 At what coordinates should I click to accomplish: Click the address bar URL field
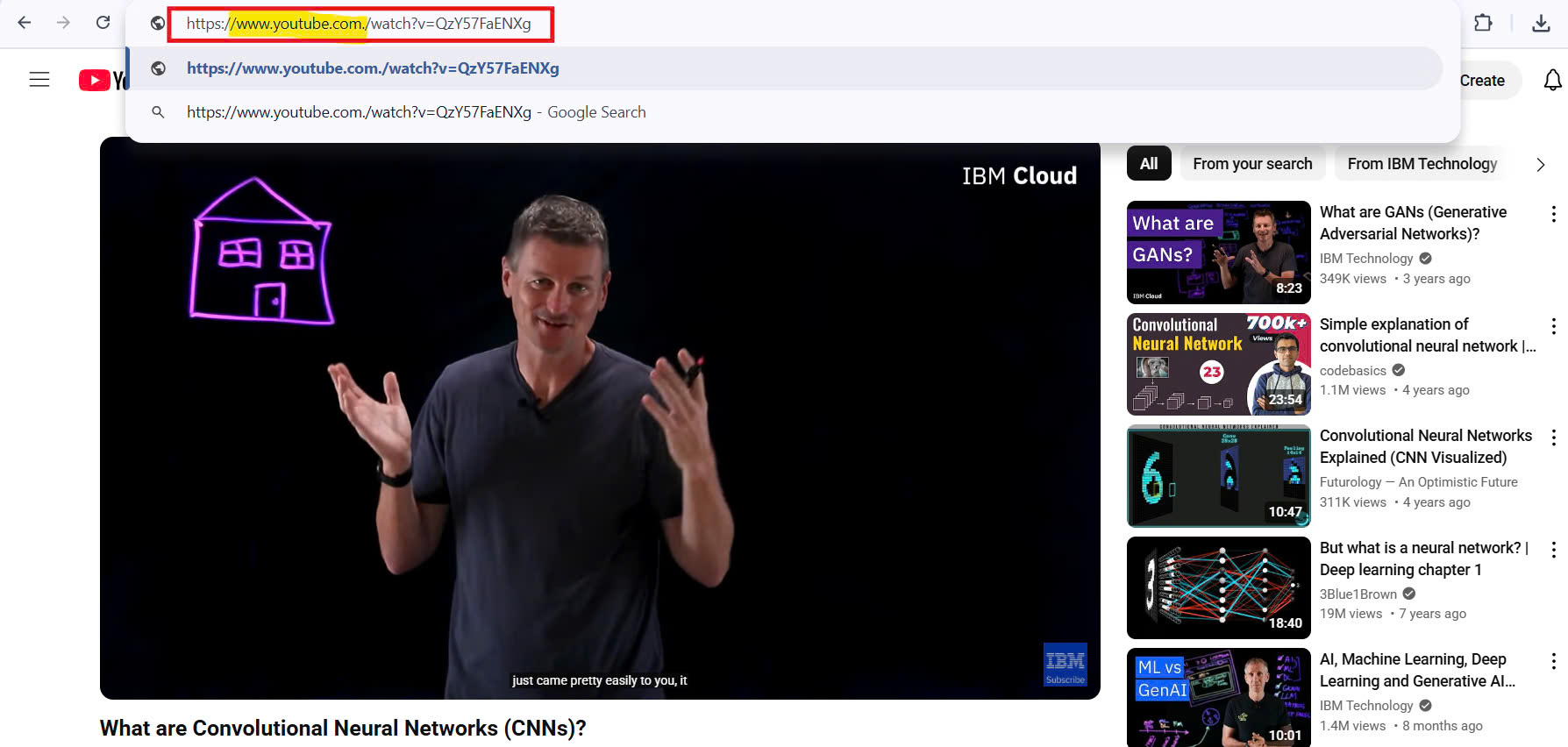click(360, 24)
